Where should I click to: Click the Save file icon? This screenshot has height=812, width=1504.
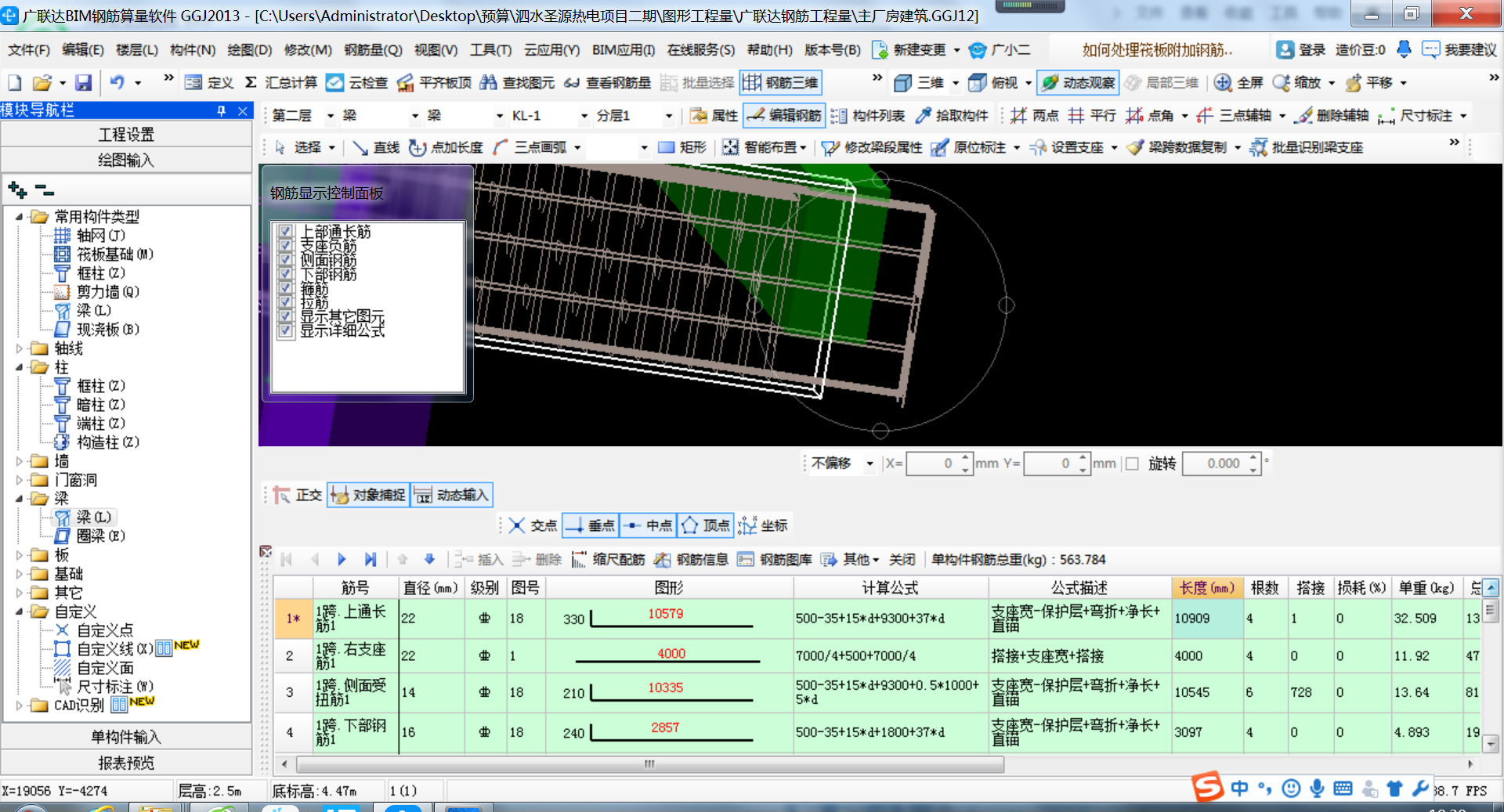83,82
